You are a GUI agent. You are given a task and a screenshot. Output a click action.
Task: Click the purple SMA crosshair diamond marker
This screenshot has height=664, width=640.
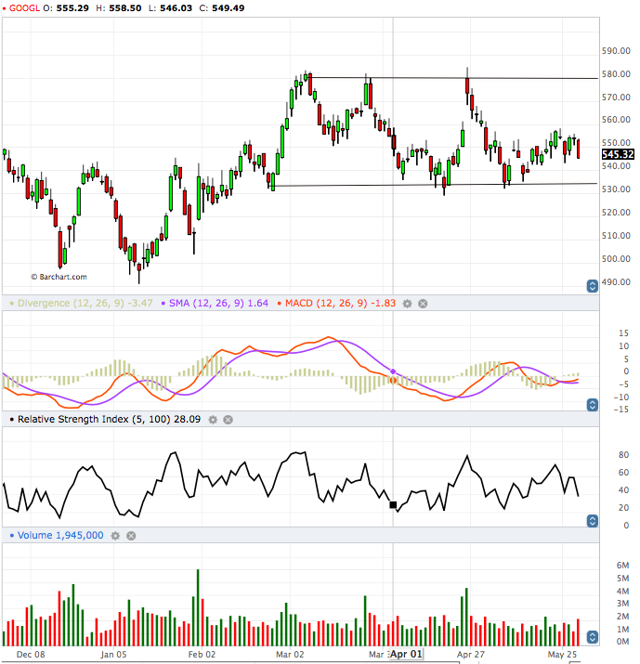pyautogui.click(x=393, y=371)
